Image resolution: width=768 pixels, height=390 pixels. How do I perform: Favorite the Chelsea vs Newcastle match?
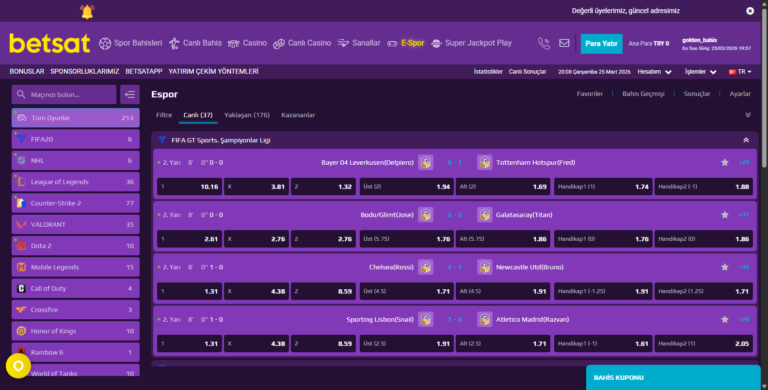tap(724, 268)
